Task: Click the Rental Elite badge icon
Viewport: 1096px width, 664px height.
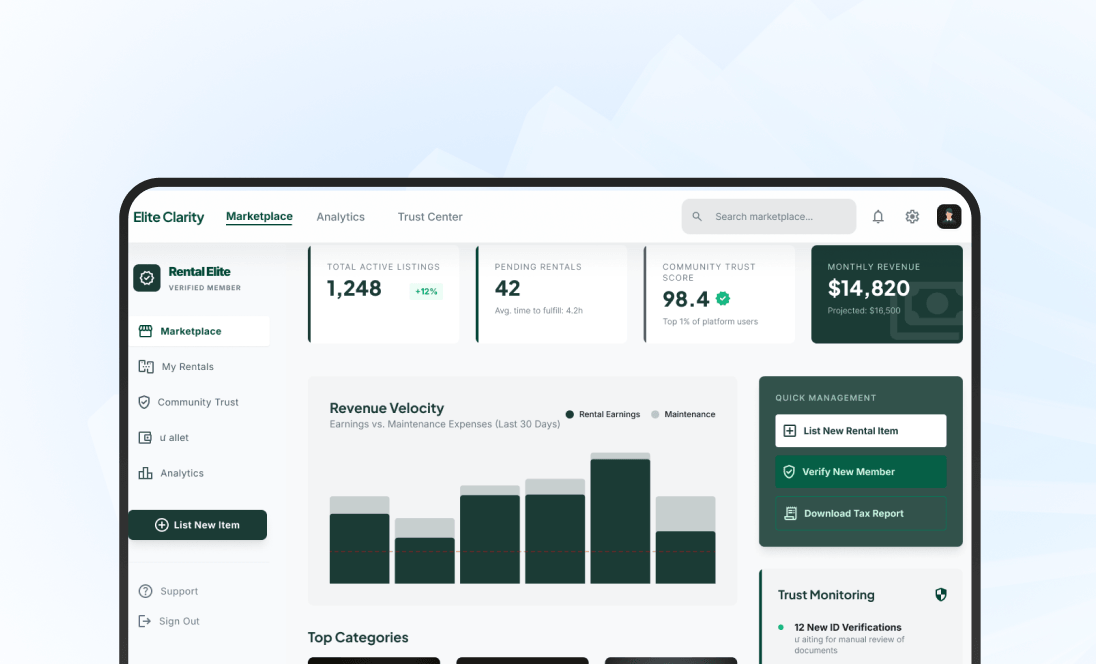Action: (x=146, y=279)
